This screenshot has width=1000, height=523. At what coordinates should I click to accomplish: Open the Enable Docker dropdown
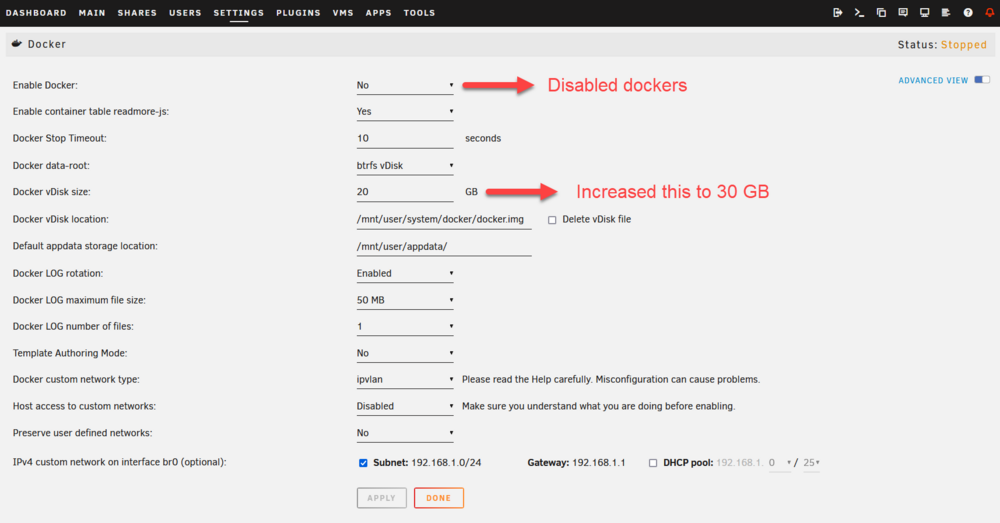click(x=405, y=85)
